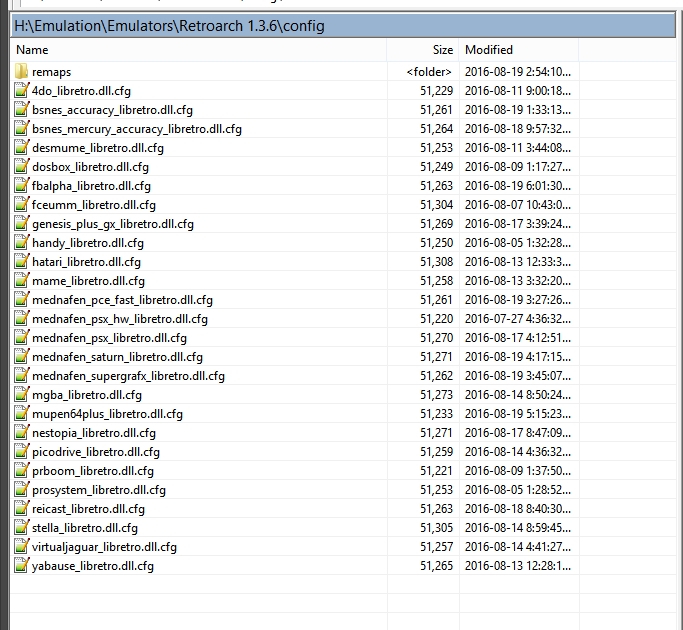
Task: Click the 2016-07-27 4:36:32 modified date
Action: 517,319
